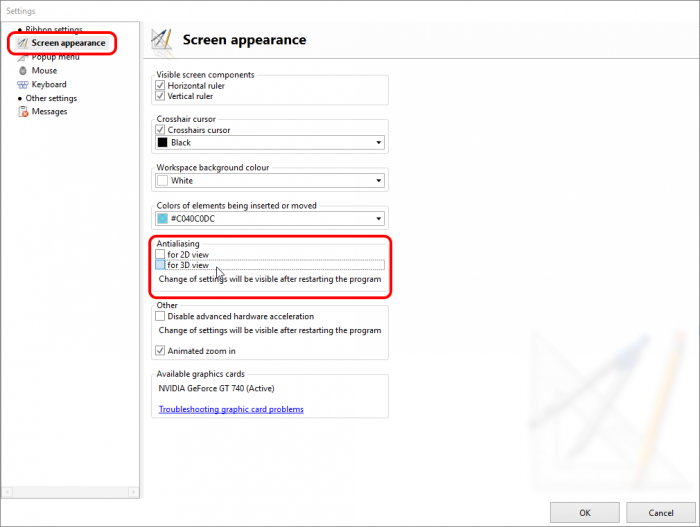Click the Keyboard settings icon
Viewport: 700px width, 527px height.
coord(22,85)
